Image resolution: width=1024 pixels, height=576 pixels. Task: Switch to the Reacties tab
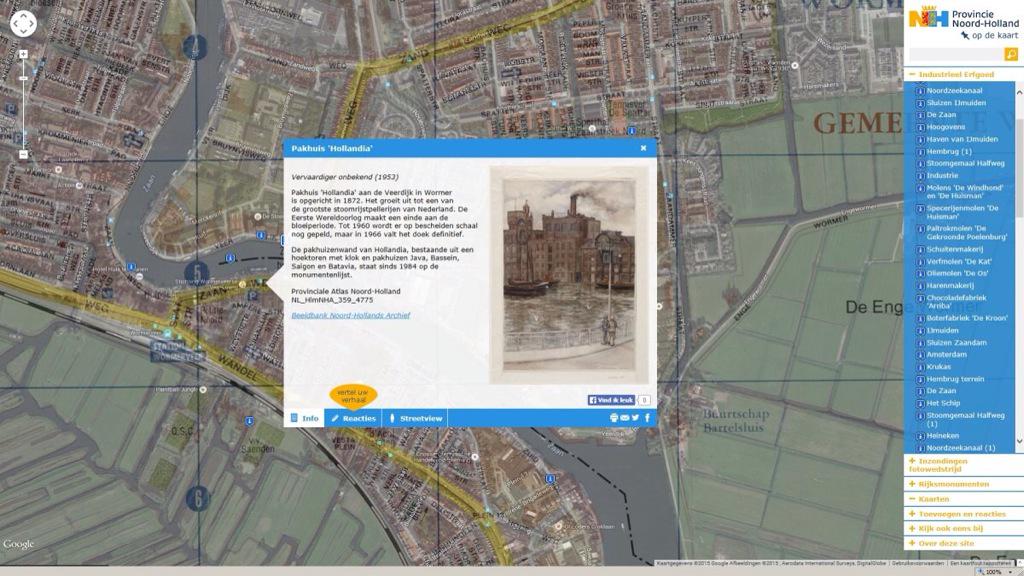353,418
